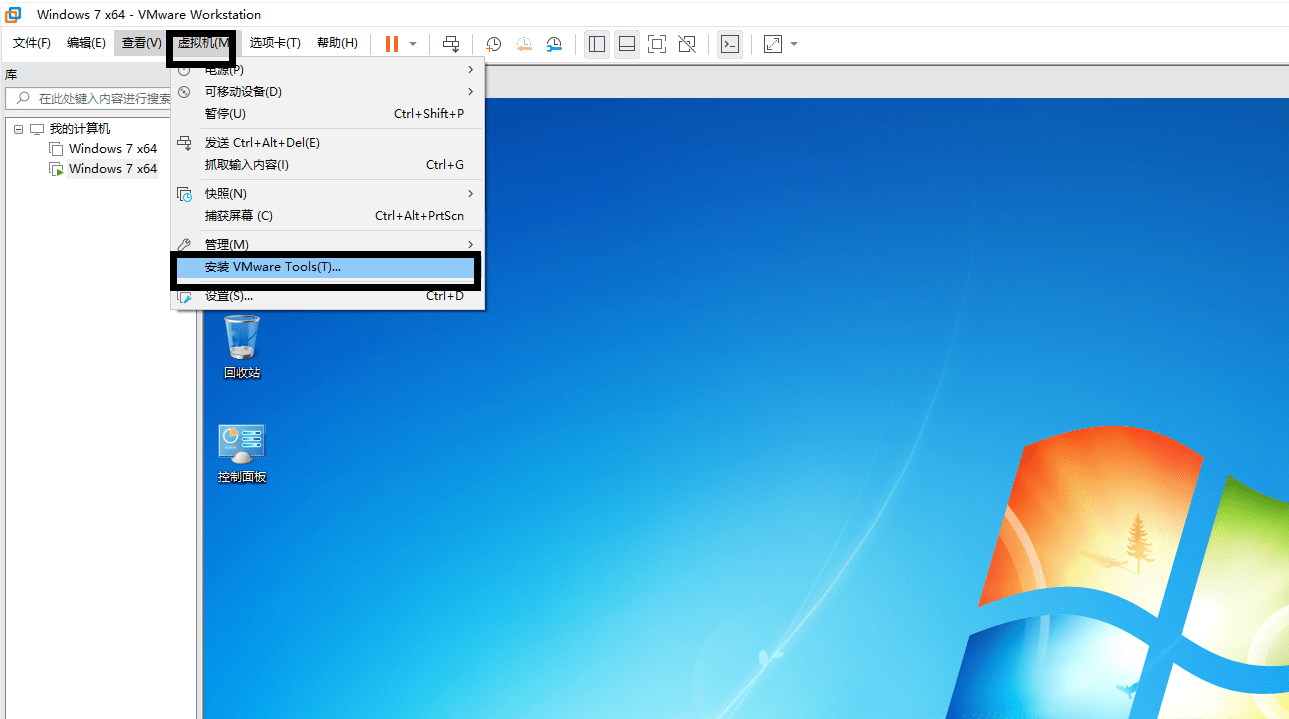1289x719 pixels.
Task: Choose 暂停(U) from the menu
Action: coord(328,114)
